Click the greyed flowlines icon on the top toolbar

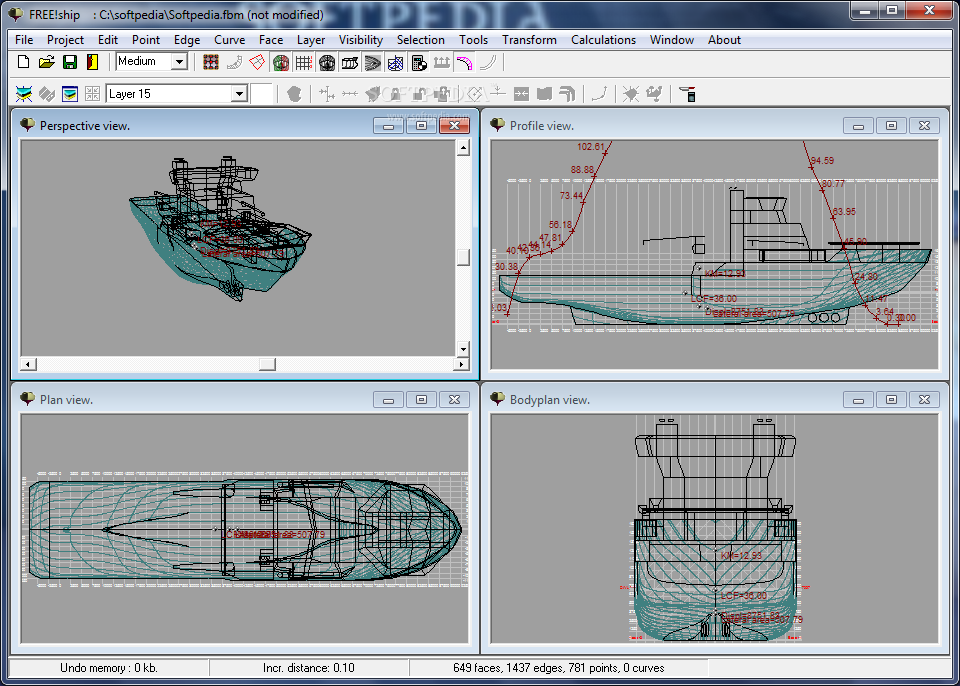pos(488,62)
